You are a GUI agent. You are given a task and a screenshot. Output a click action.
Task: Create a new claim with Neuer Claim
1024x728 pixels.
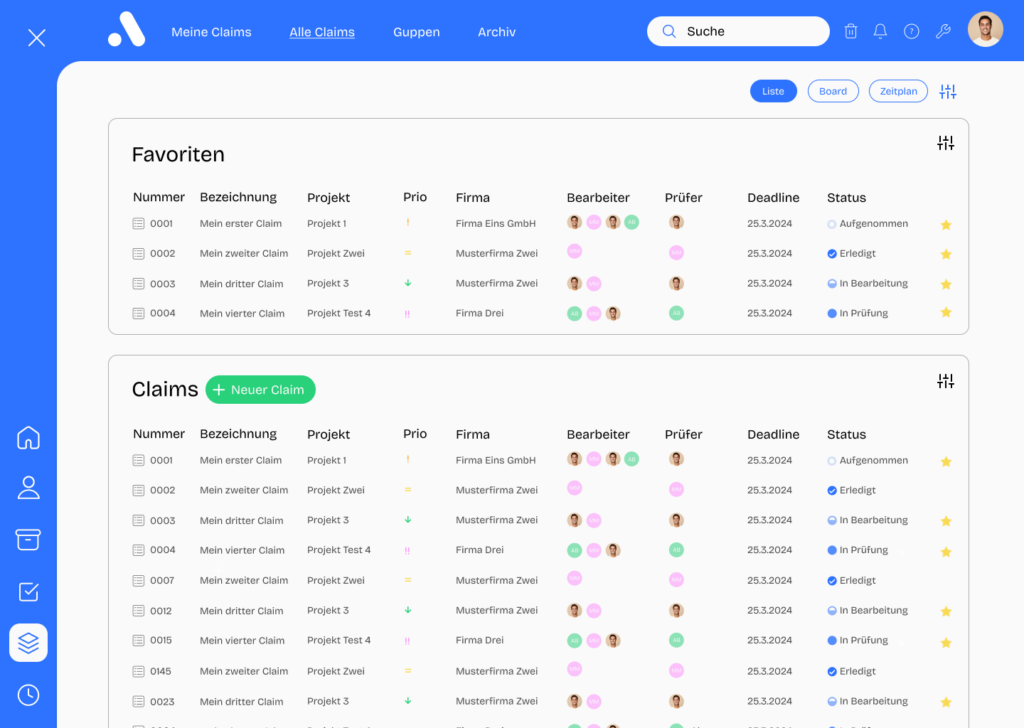point(260,390)
